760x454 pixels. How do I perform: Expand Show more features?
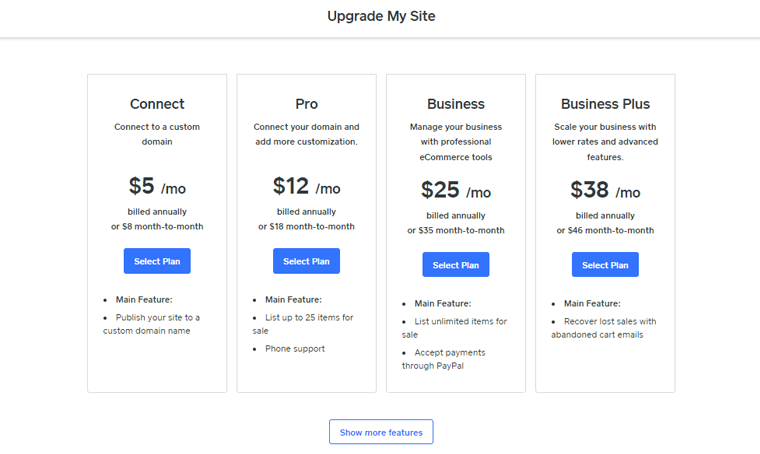(381, 432)
